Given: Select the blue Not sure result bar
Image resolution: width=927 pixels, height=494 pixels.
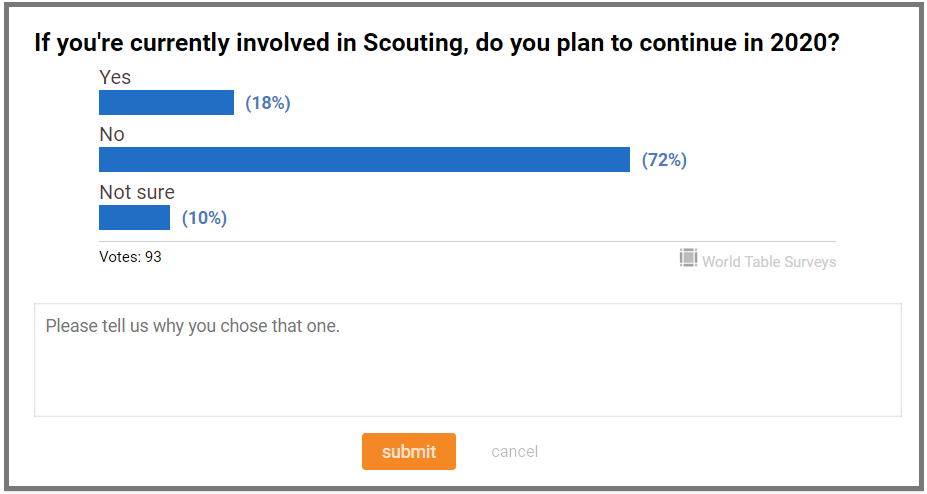Looking at the screenshot, I should [x=134, y=217].
